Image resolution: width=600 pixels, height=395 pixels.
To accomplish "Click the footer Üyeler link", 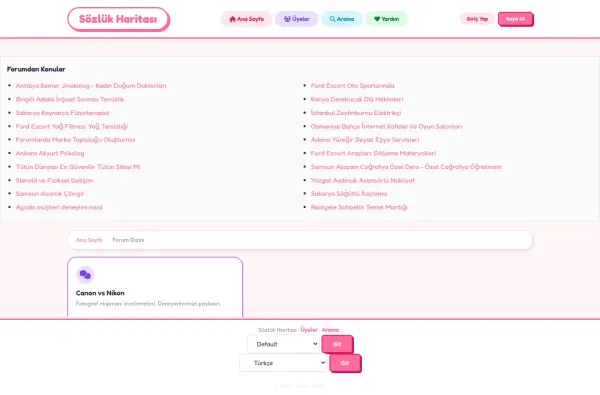I will (309, 330).
